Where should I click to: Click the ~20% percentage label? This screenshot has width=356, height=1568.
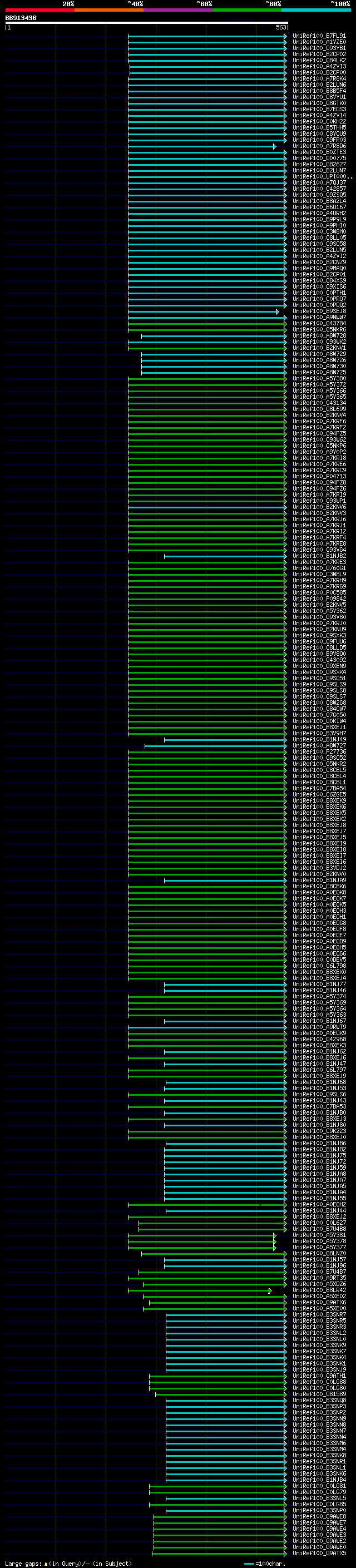[68, 4]
